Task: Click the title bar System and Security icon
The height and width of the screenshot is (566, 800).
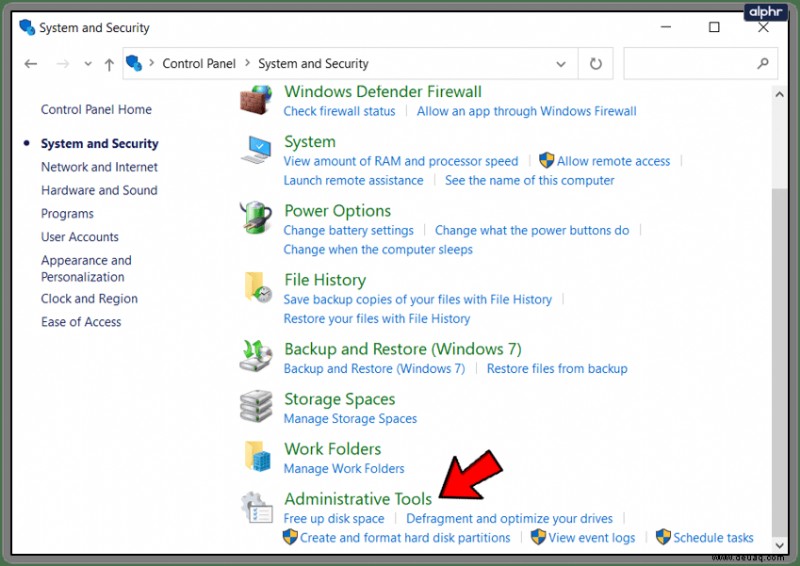Action: 27,28
